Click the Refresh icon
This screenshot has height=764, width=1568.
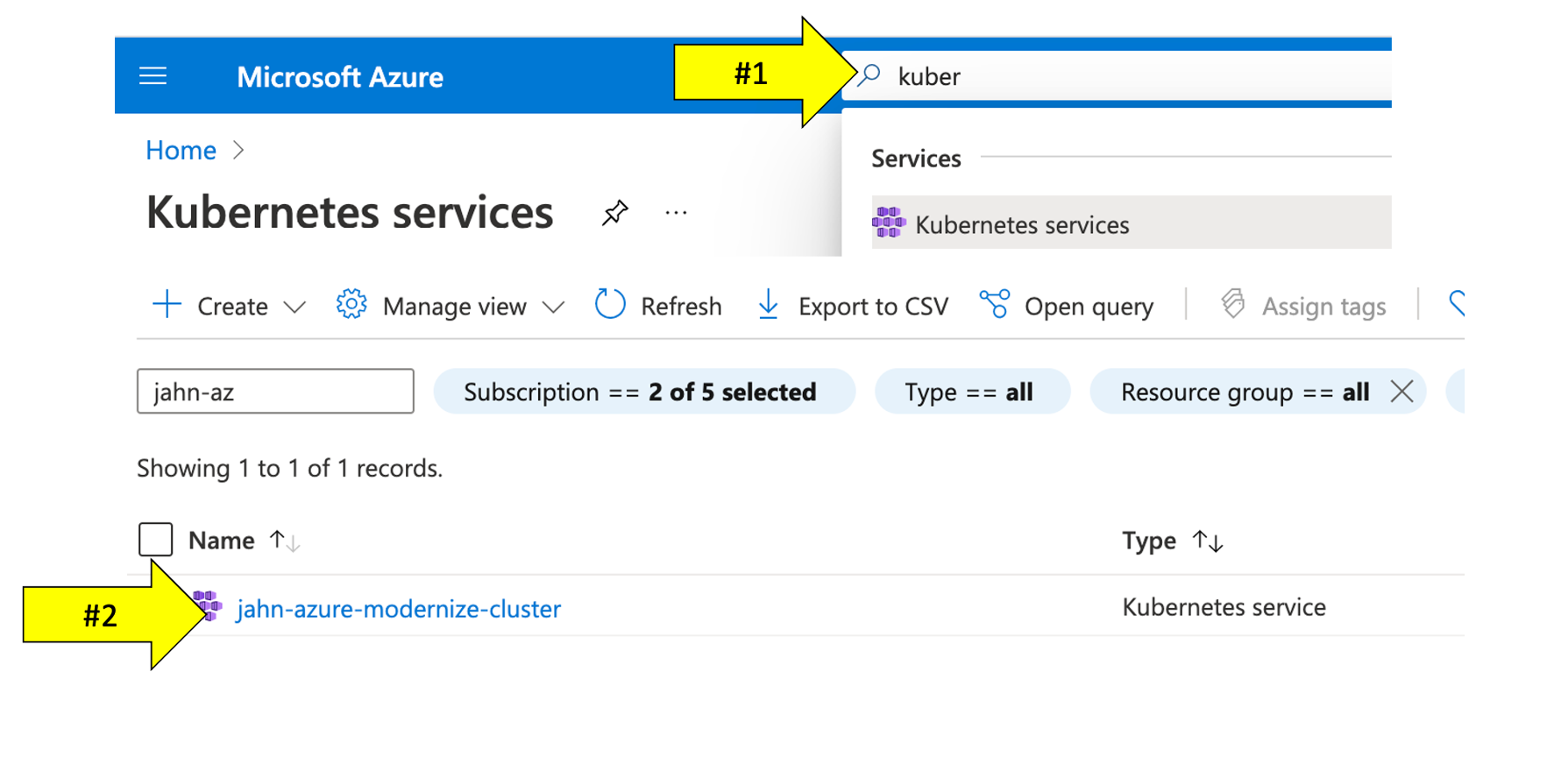pos(610,305)
